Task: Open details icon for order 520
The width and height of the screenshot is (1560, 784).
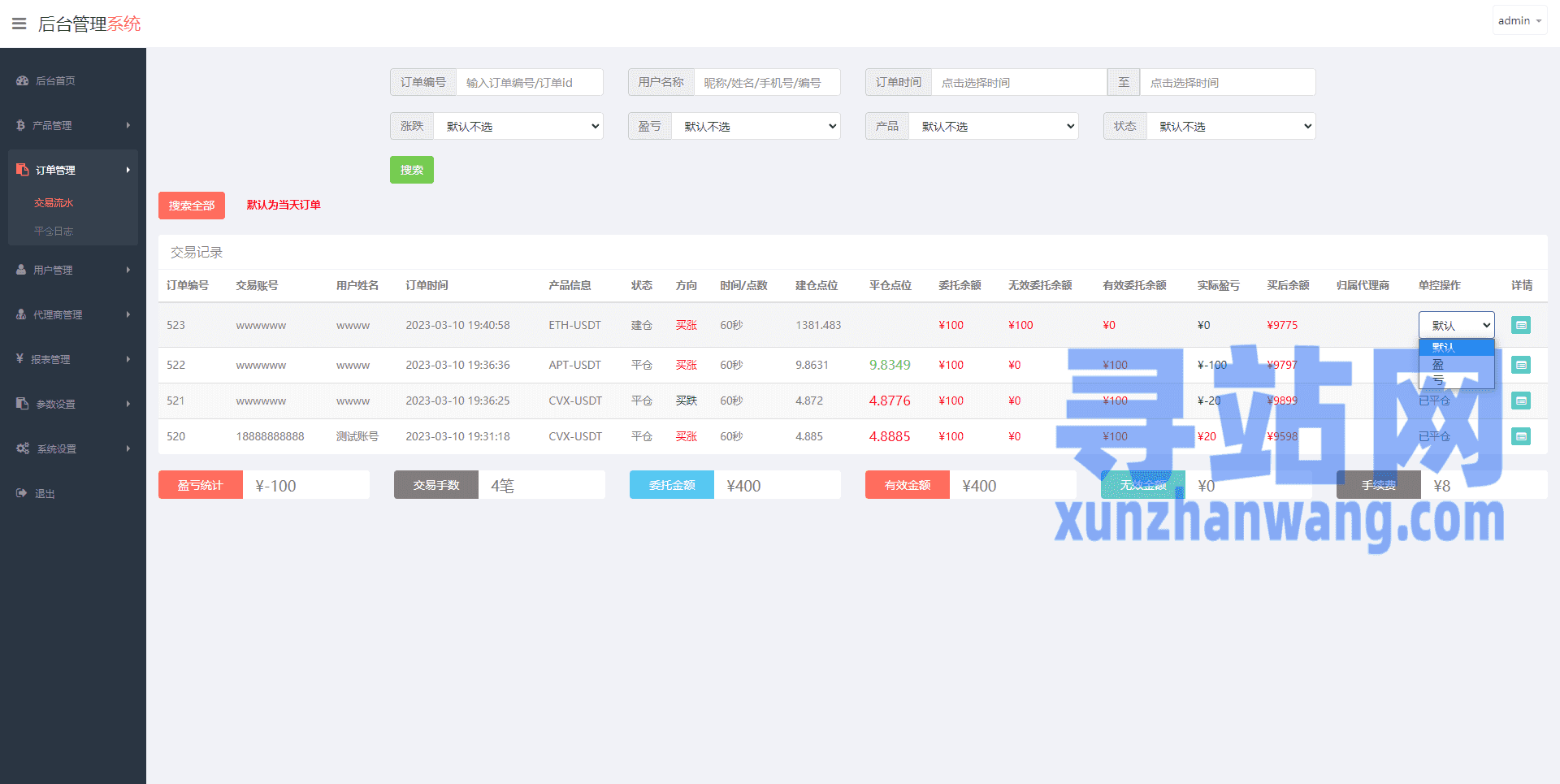Action: coord(1520,436)
